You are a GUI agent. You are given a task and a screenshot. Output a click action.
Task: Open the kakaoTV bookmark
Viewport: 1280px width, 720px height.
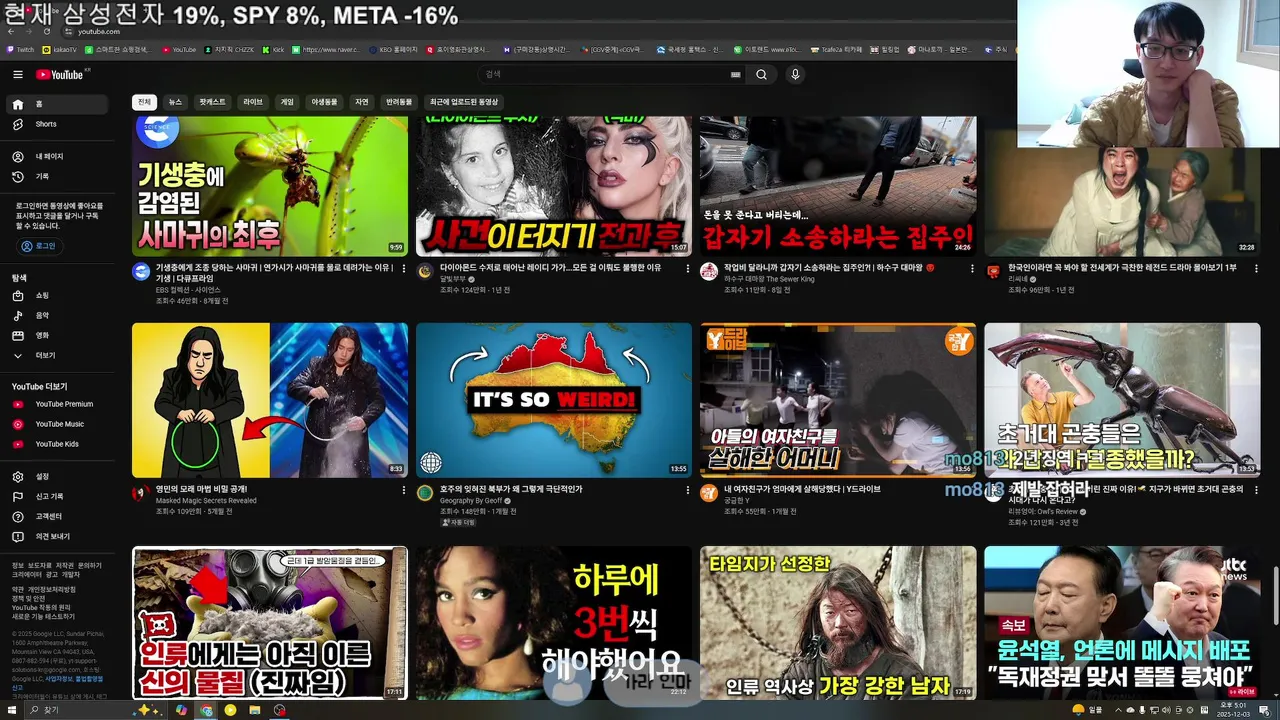(59, 49)
